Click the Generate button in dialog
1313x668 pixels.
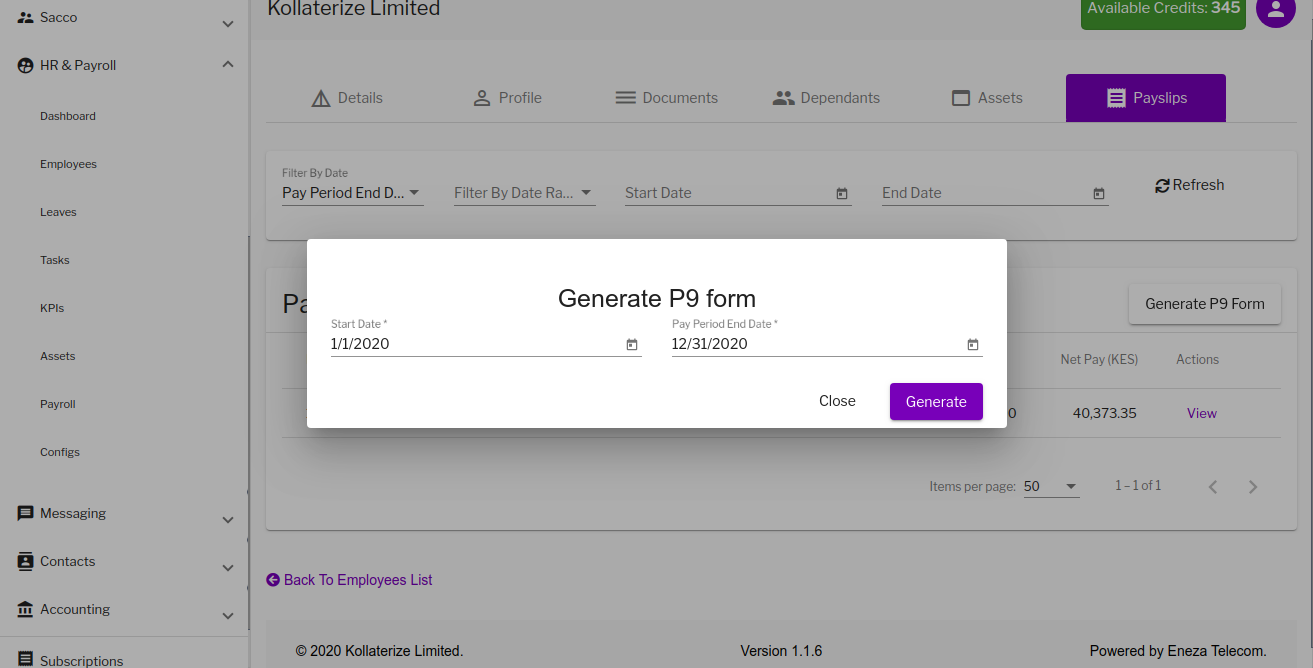point(936,401)
